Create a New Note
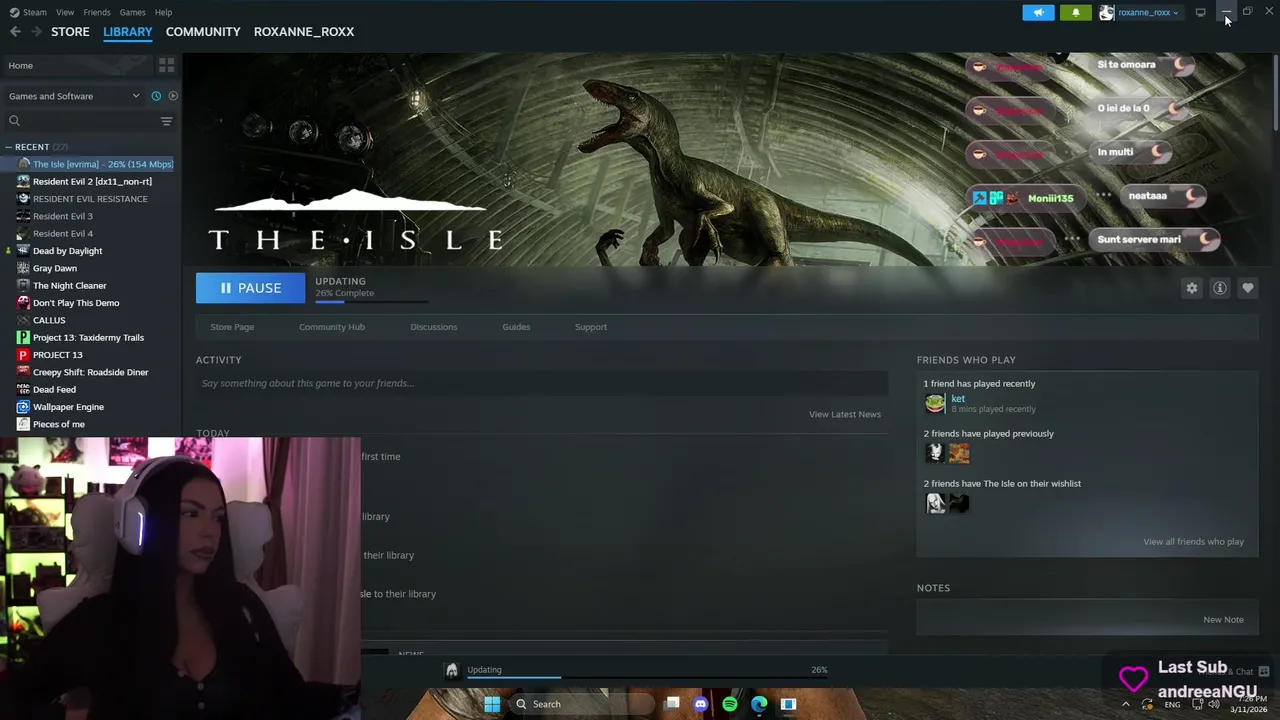 pyautogui.click(x=1223, y=620)
